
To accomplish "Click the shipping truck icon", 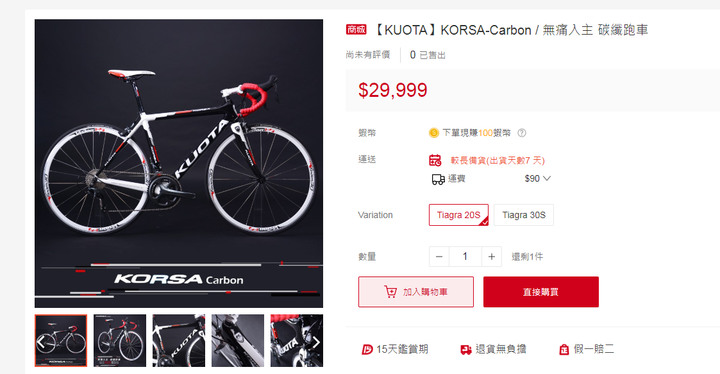I will point(438,179).
